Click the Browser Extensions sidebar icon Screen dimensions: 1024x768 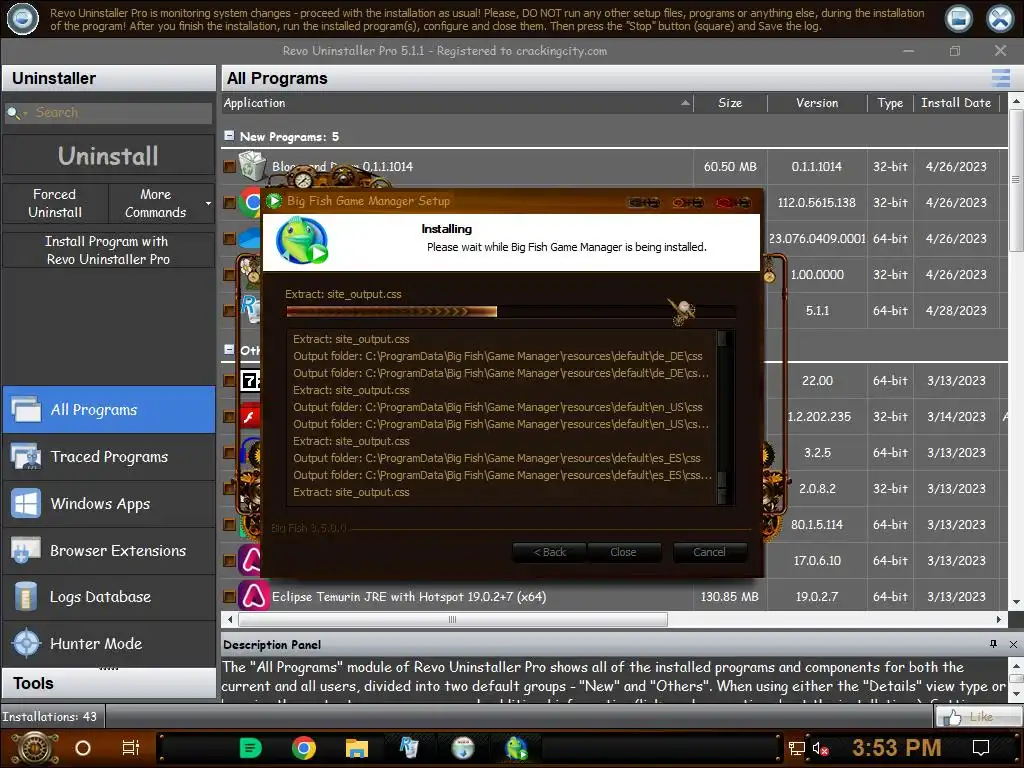(x=25, y=551)
